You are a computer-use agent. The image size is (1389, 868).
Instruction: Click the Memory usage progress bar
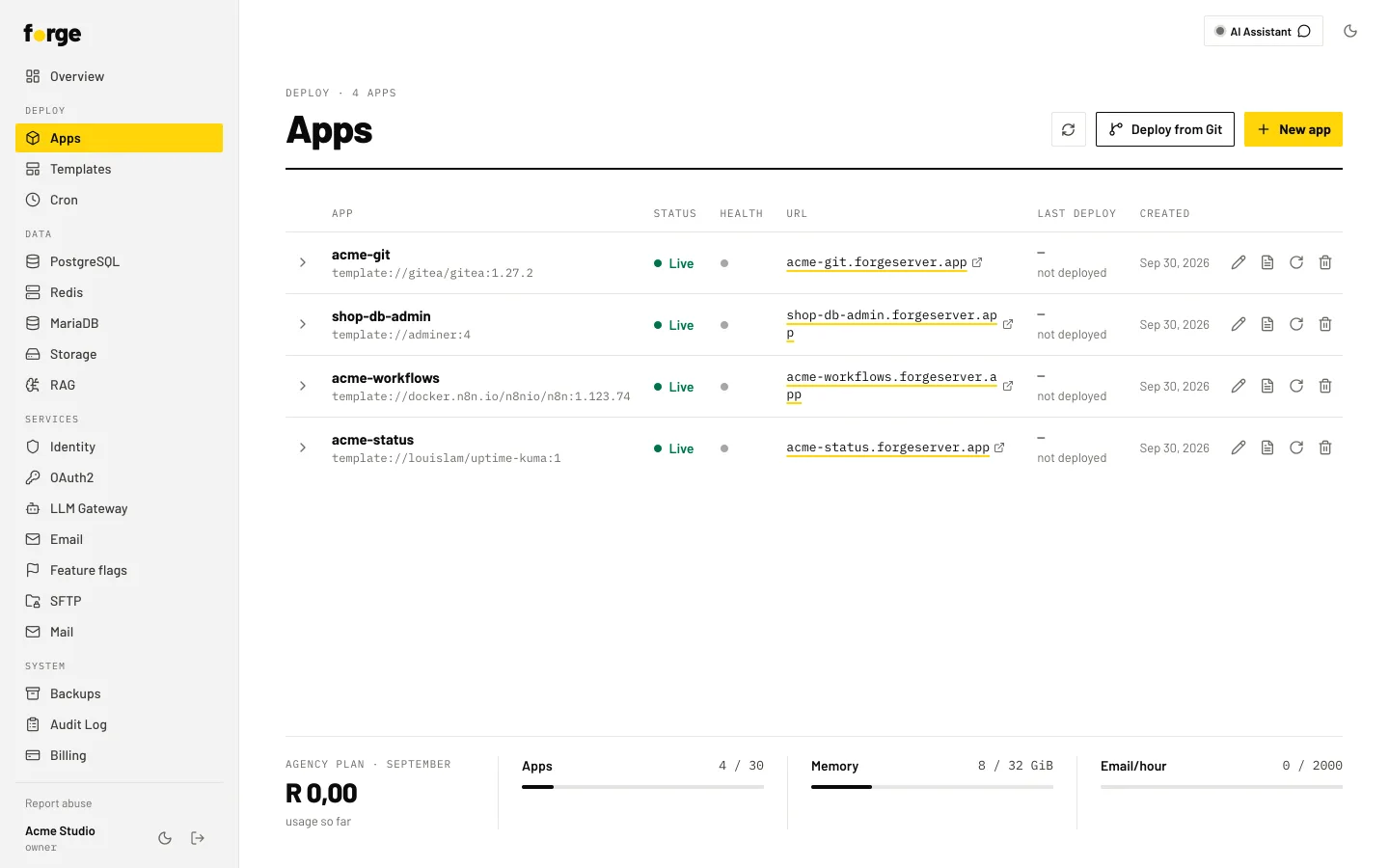coord(932,787)
